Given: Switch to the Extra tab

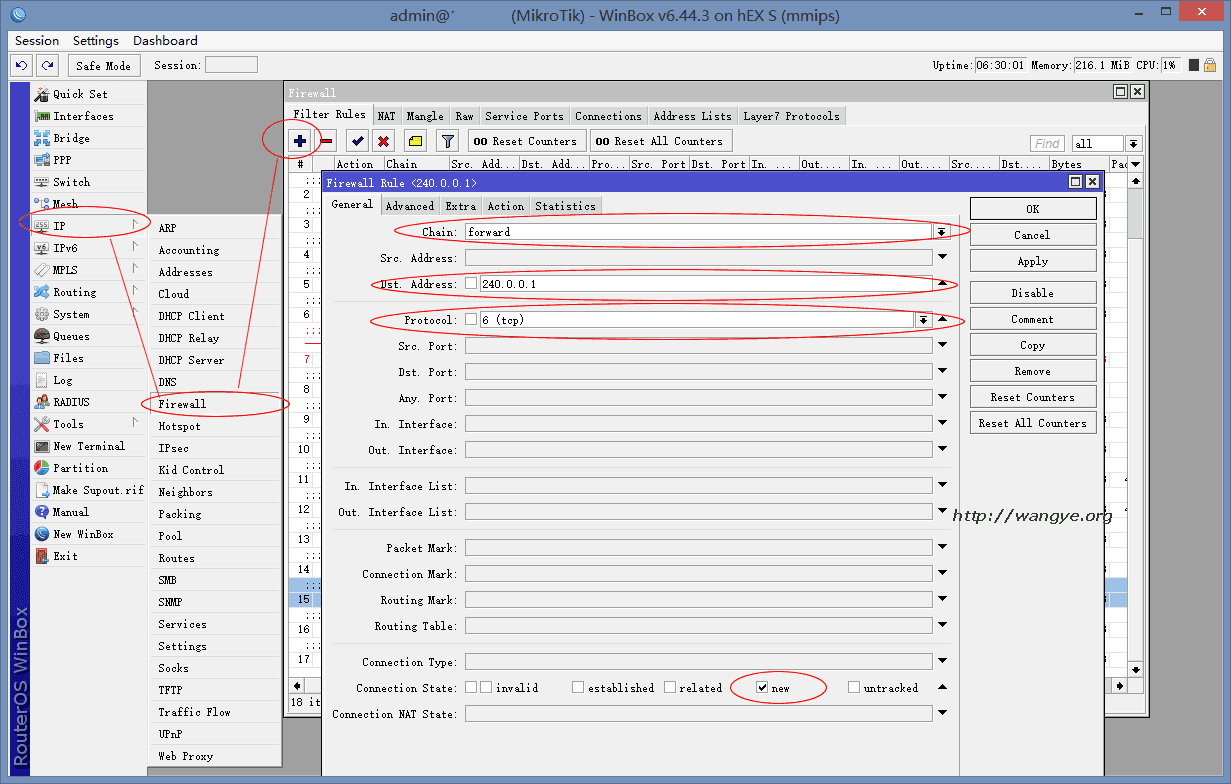Looking at the screenshot, I should point(461,206).
